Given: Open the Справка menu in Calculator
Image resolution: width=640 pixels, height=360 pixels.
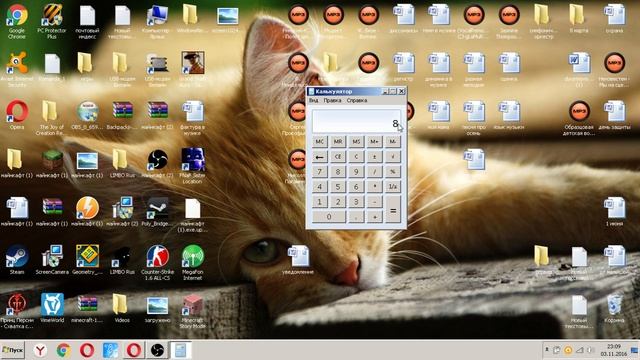Looking at the screenshot, I should pyautogui.click(x=357, y=100).
